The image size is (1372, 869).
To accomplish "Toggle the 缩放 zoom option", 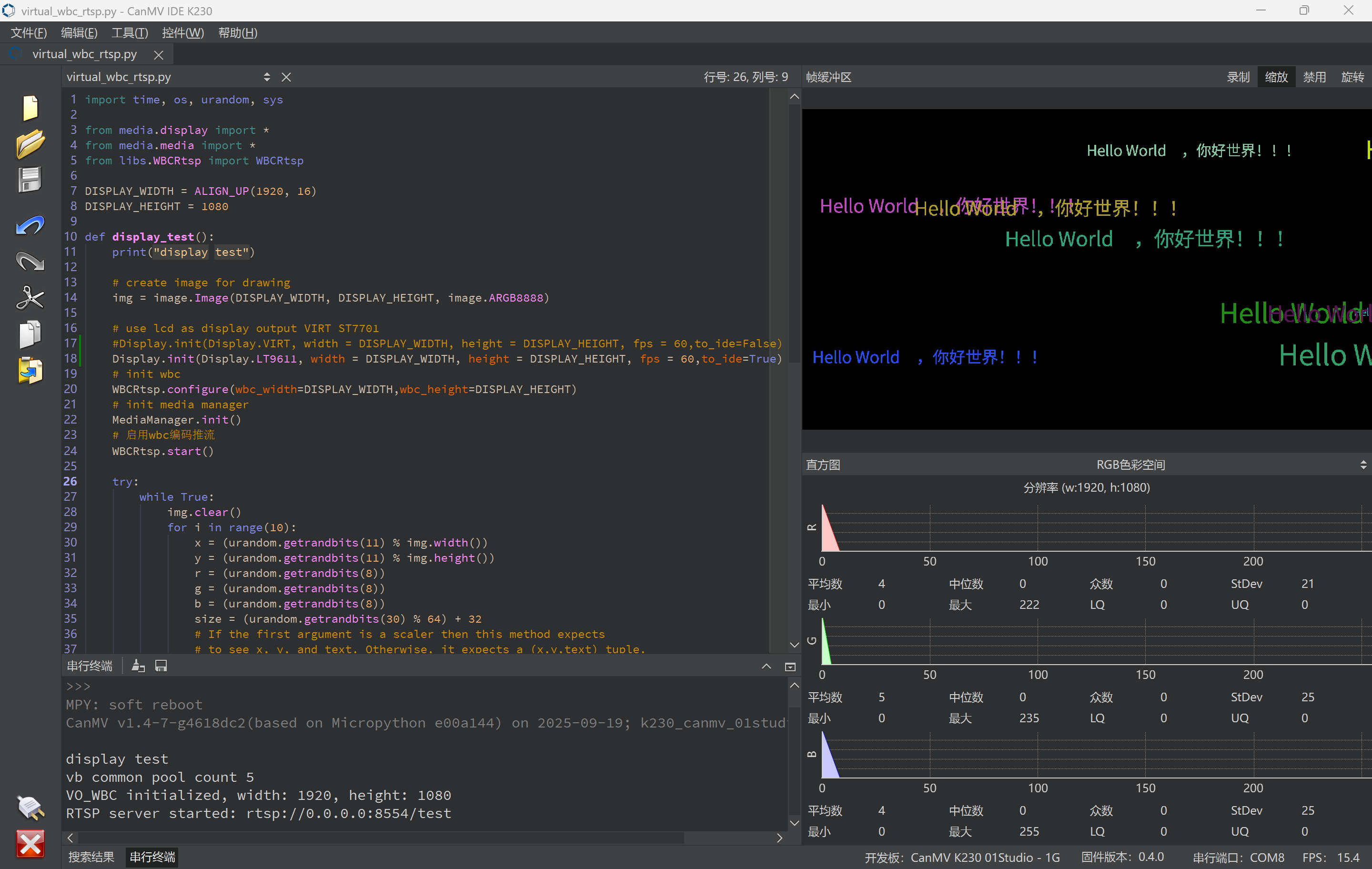I will [1276, 77].
